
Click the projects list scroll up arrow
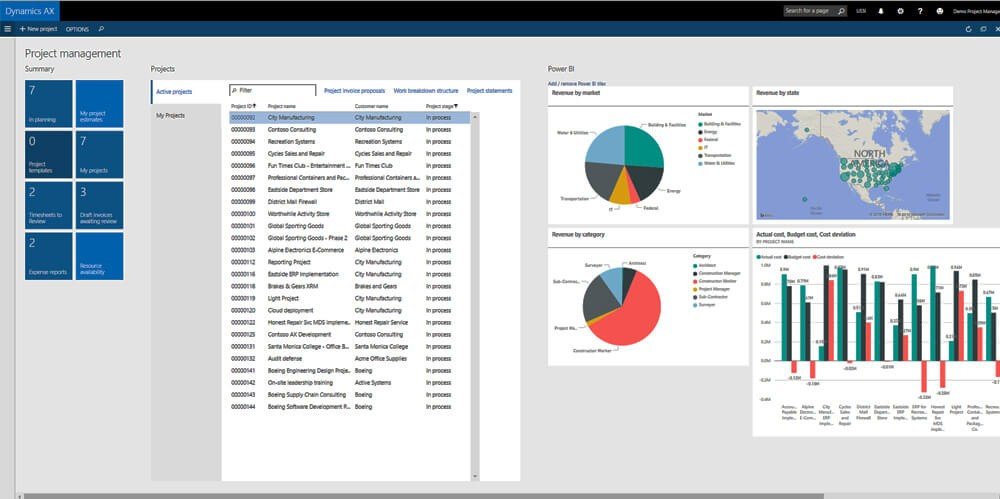(x=474, y=117)
